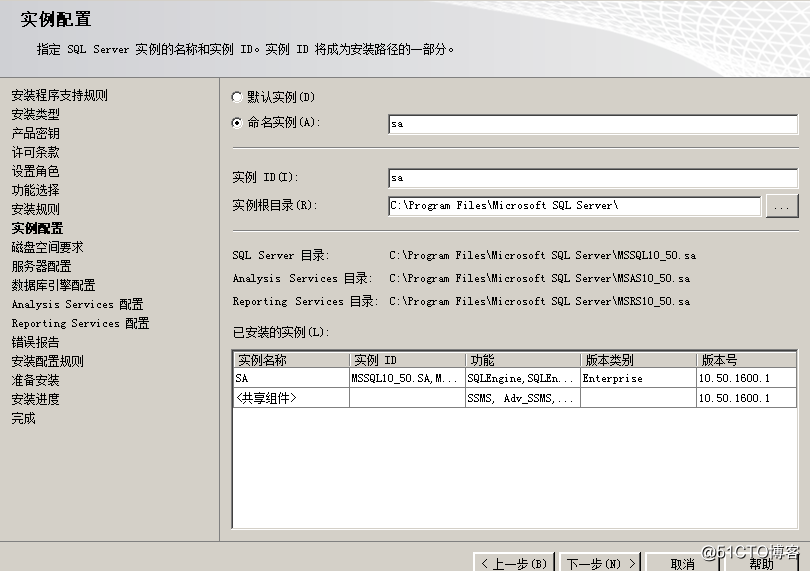The image size is (810, 571).
Task: Select 产品密钥 step in sidebar
Action: [x=36, y=133]
